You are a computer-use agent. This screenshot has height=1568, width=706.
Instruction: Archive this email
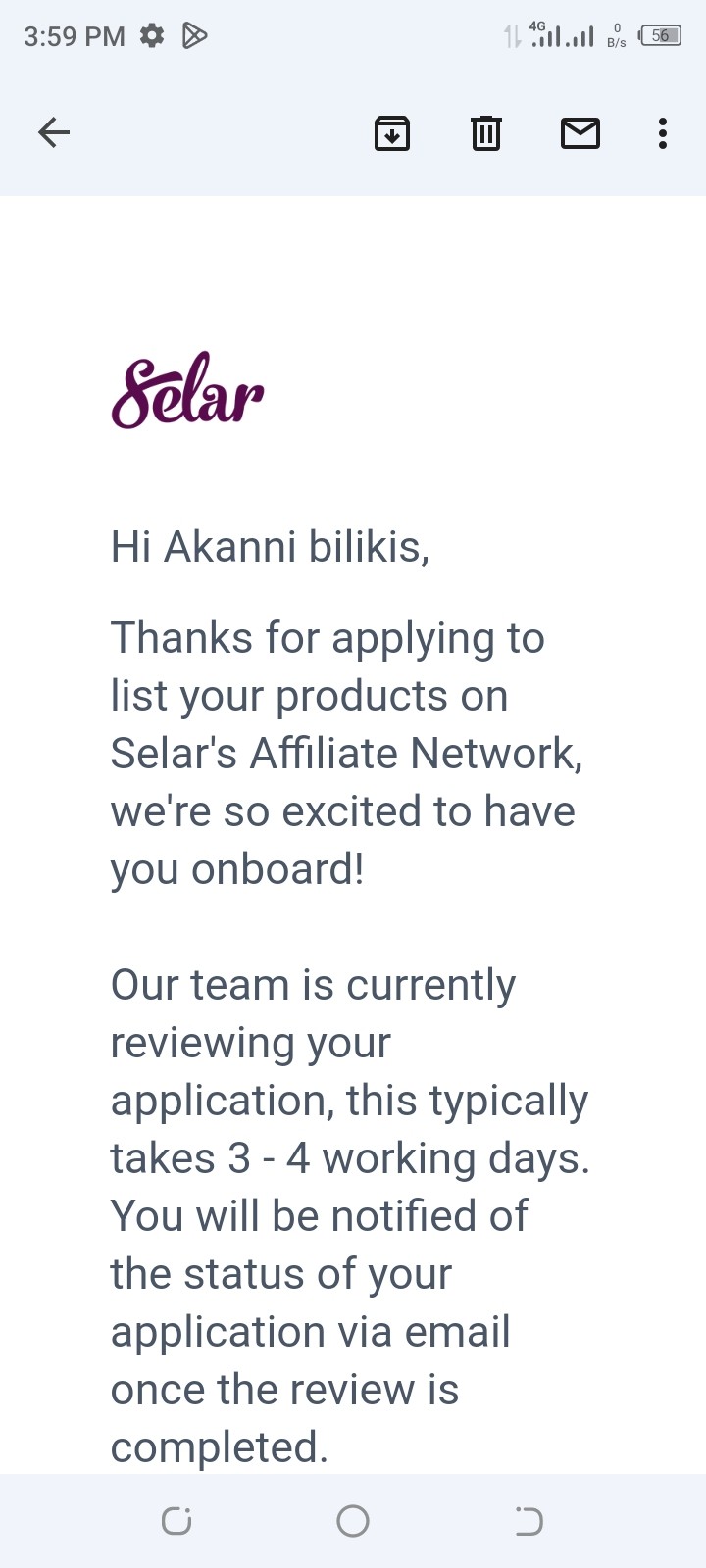[x=392, y=133]
